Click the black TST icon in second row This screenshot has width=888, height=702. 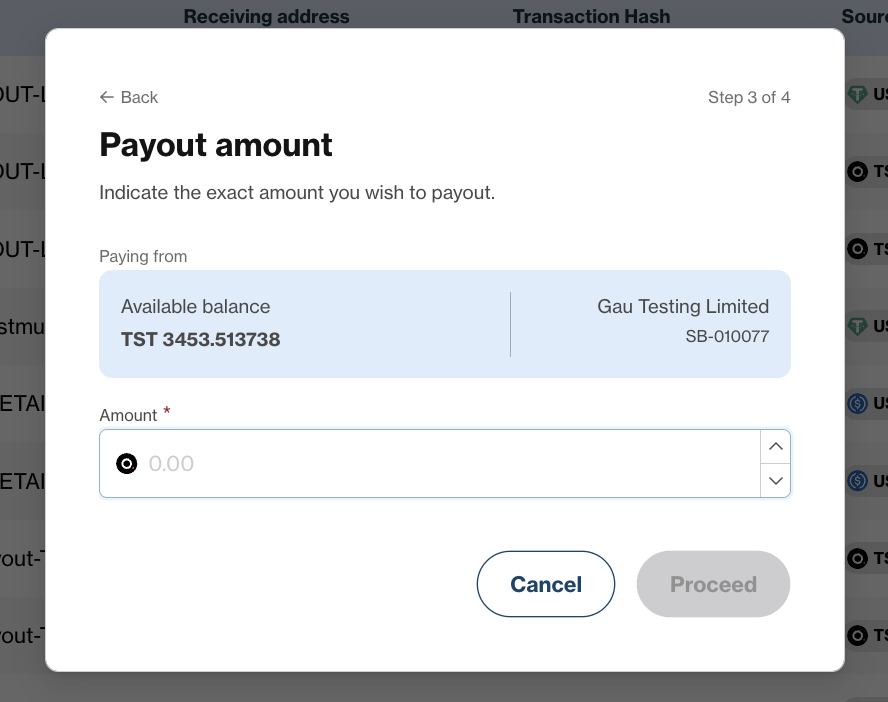[857, 171]
